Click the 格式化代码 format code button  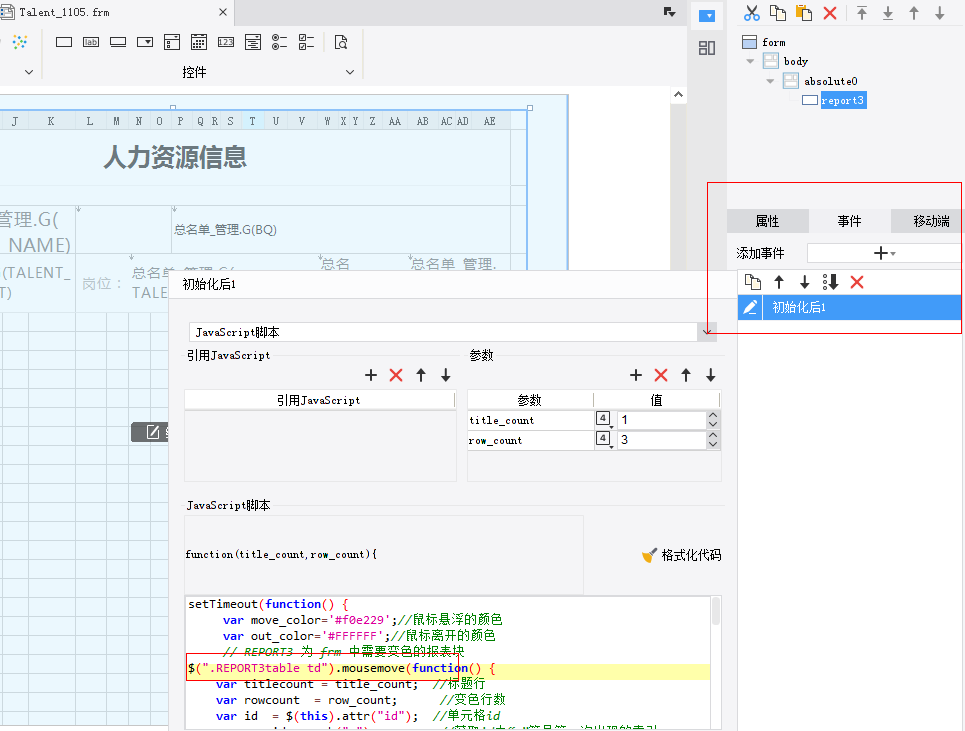click(x=681, y=555)
